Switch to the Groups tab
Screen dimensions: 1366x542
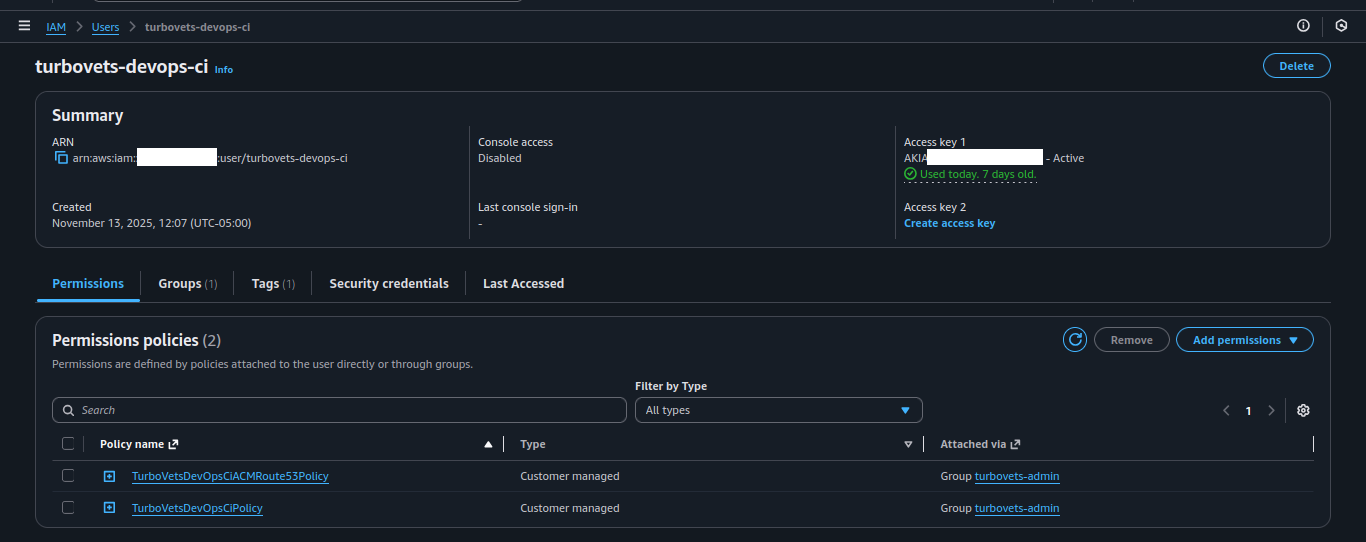tap(188, 284)
